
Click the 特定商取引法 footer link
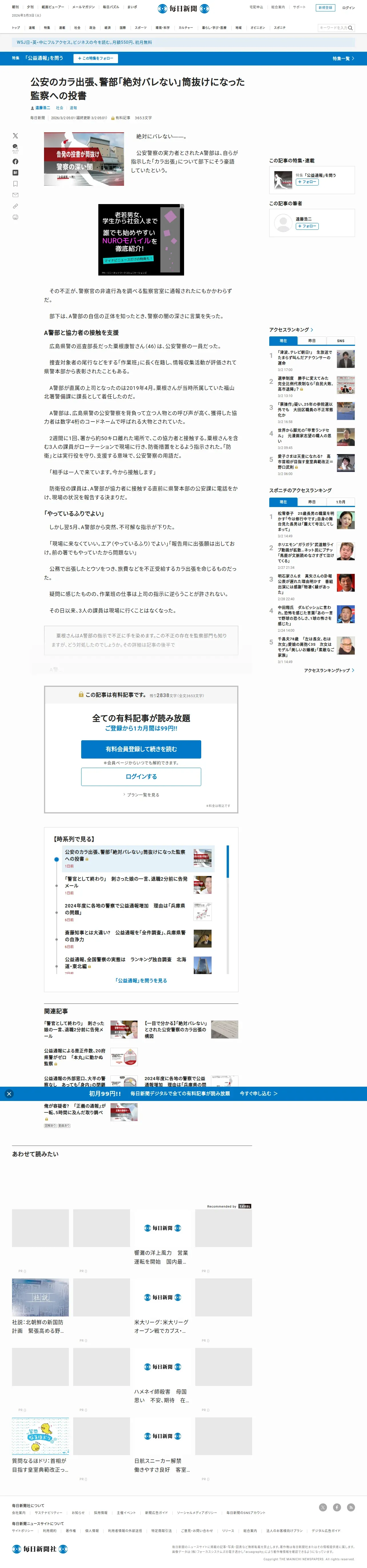(x=161, y=1530)
